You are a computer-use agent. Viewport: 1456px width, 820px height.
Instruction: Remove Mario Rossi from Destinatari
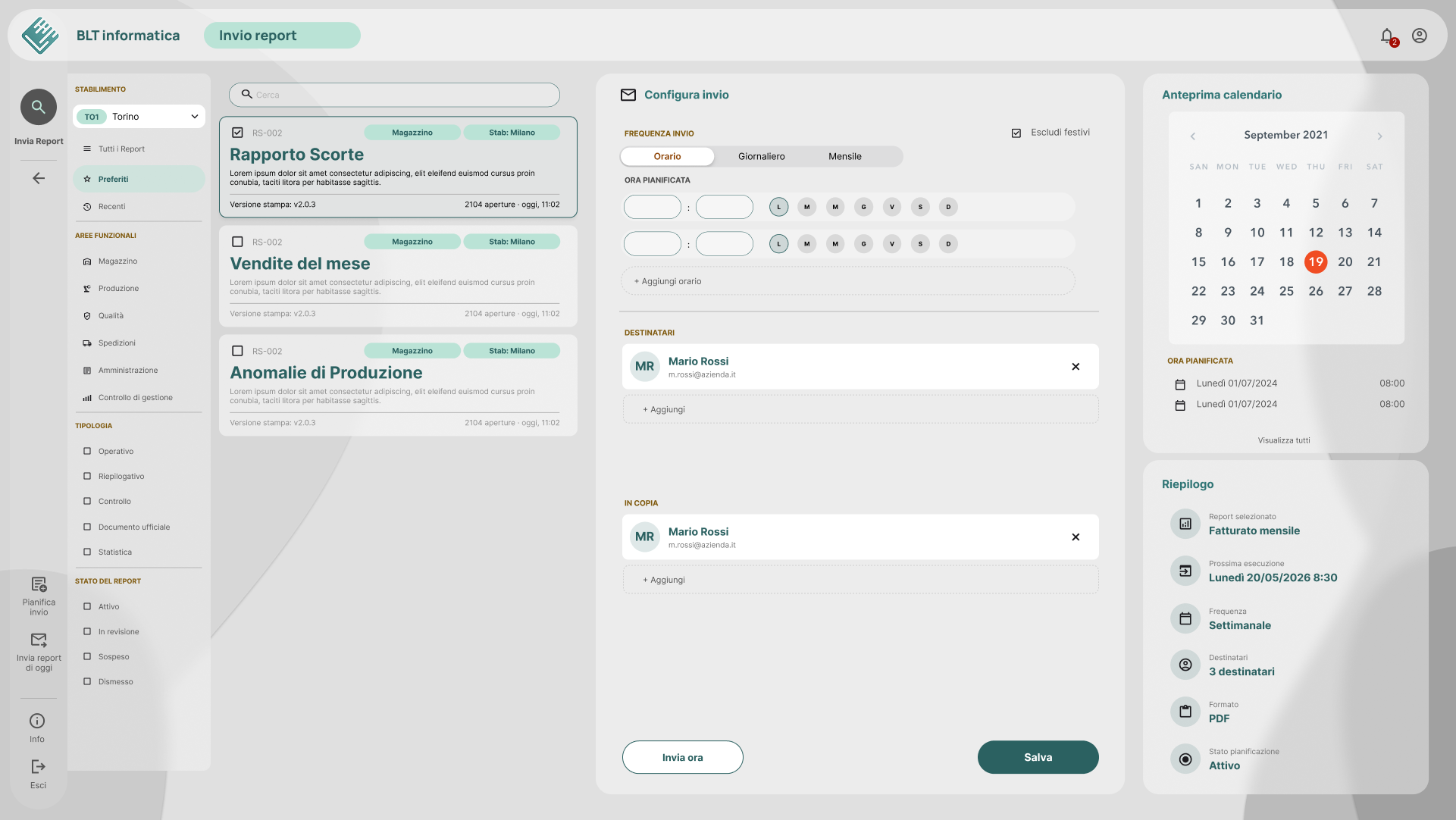tap(1076, 367)
